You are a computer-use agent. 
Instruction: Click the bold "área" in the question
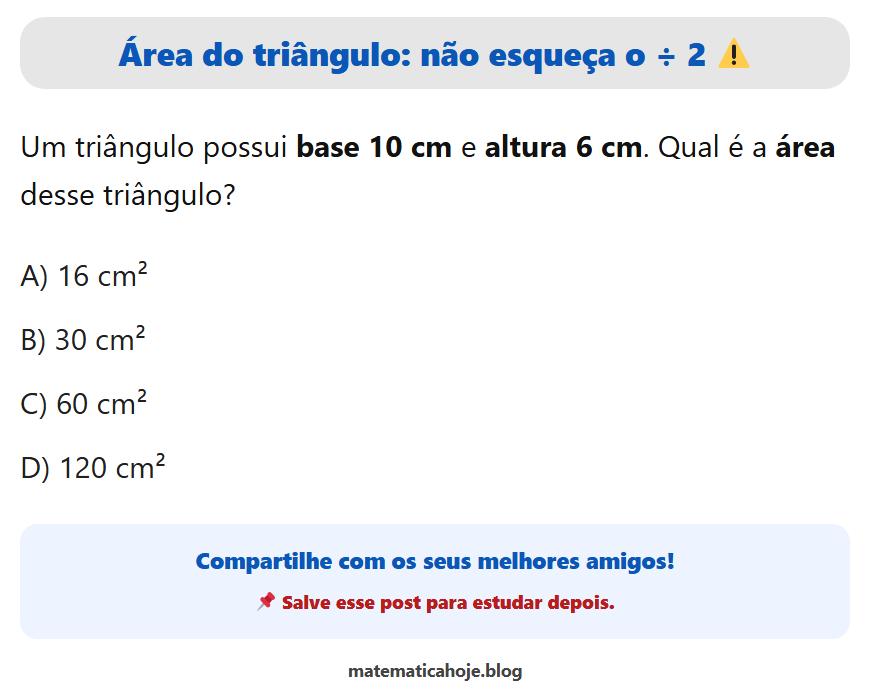[x=805, y=148]
